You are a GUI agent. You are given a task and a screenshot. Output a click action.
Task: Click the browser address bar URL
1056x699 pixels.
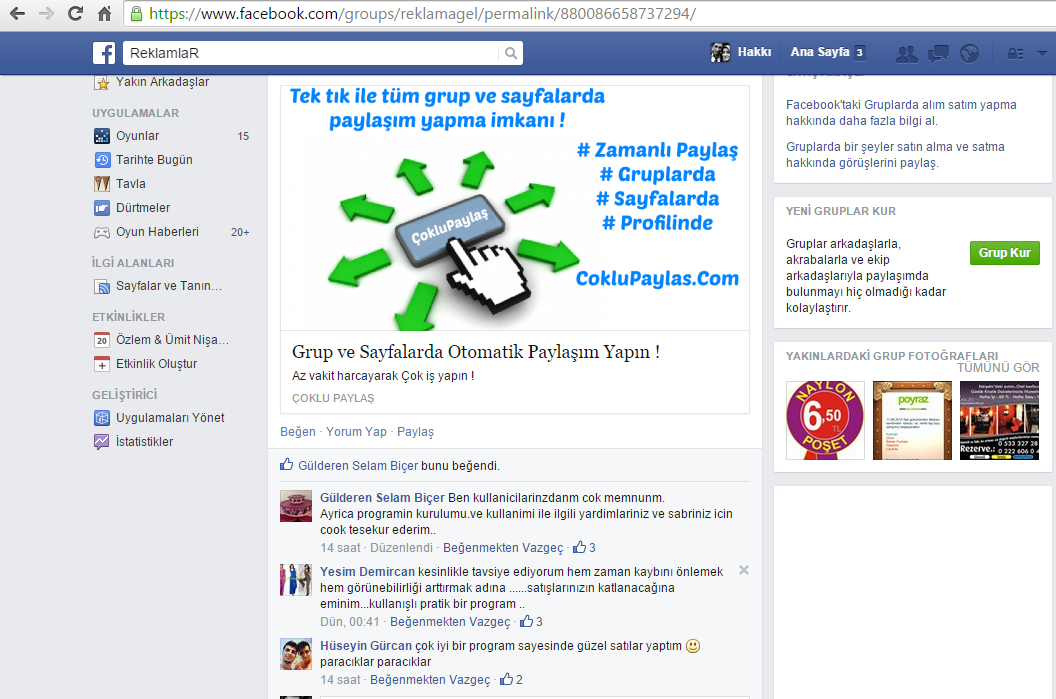click(422, 13)
